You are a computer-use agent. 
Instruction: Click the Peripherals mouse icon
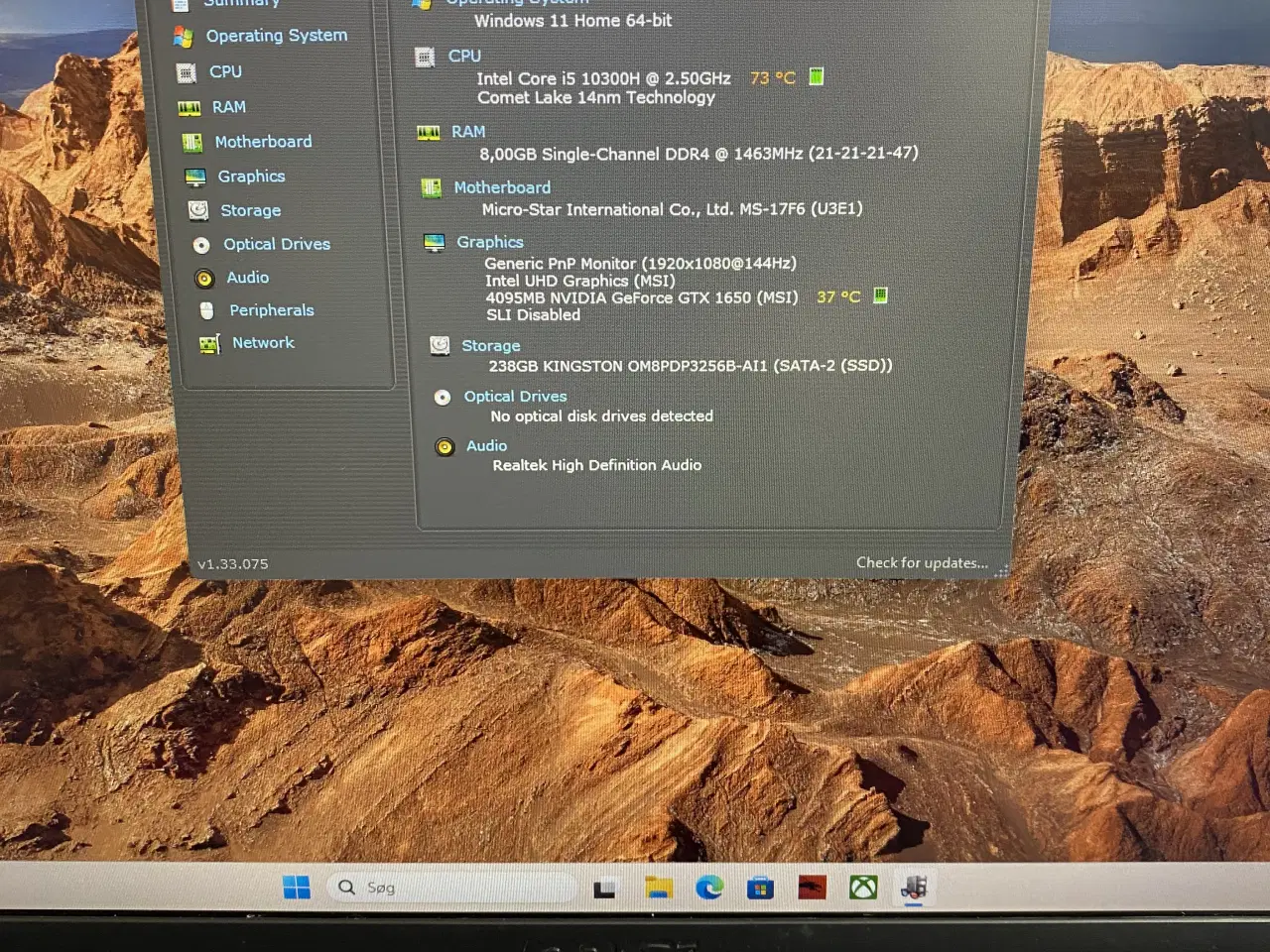207,310
